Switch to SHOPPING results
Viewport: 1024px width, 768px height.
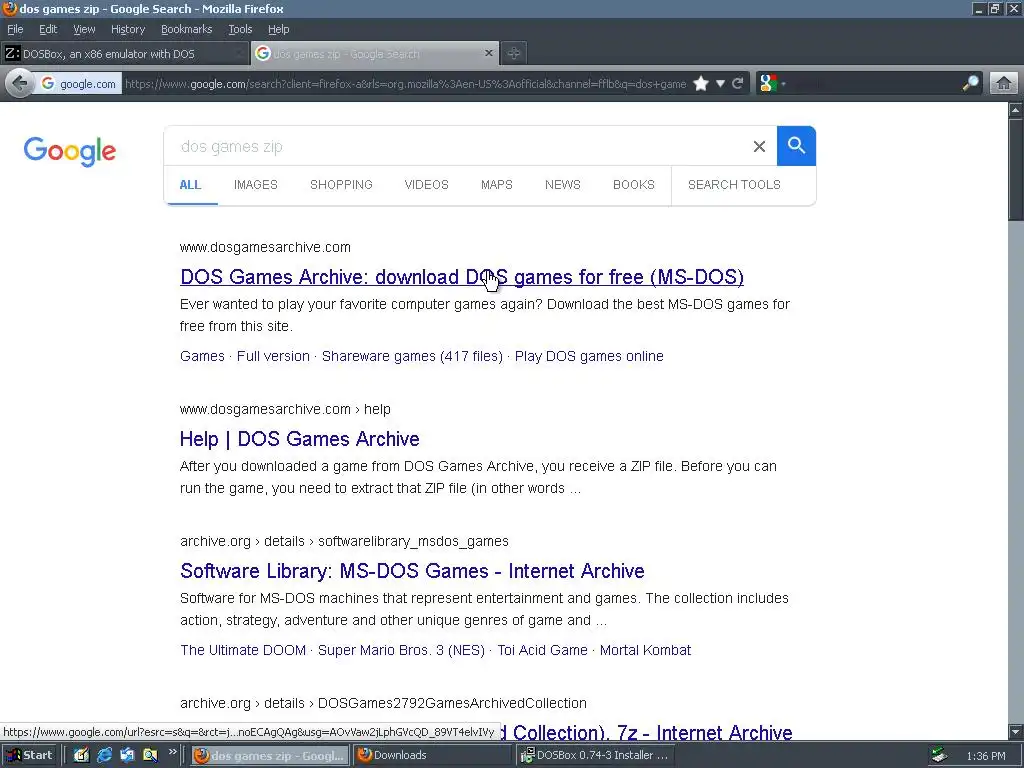(342, 185)
